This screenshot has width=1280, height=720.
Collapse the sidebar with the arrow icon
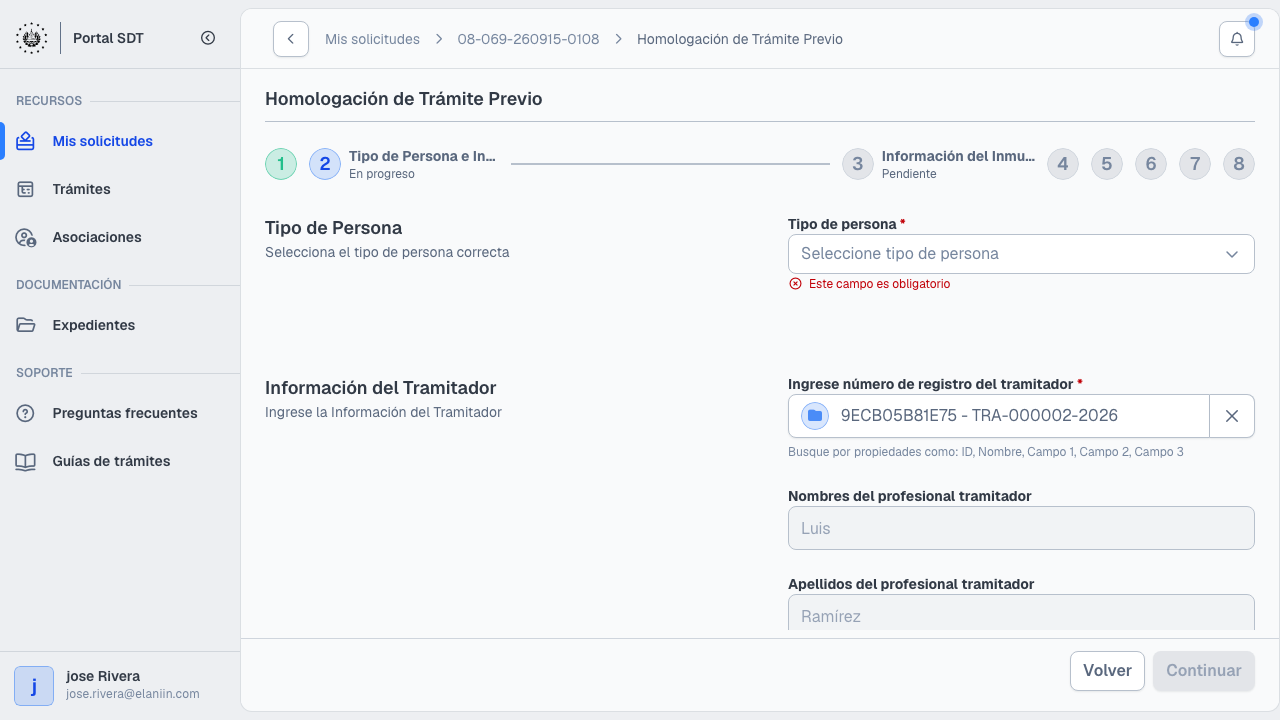coord(208,38)
